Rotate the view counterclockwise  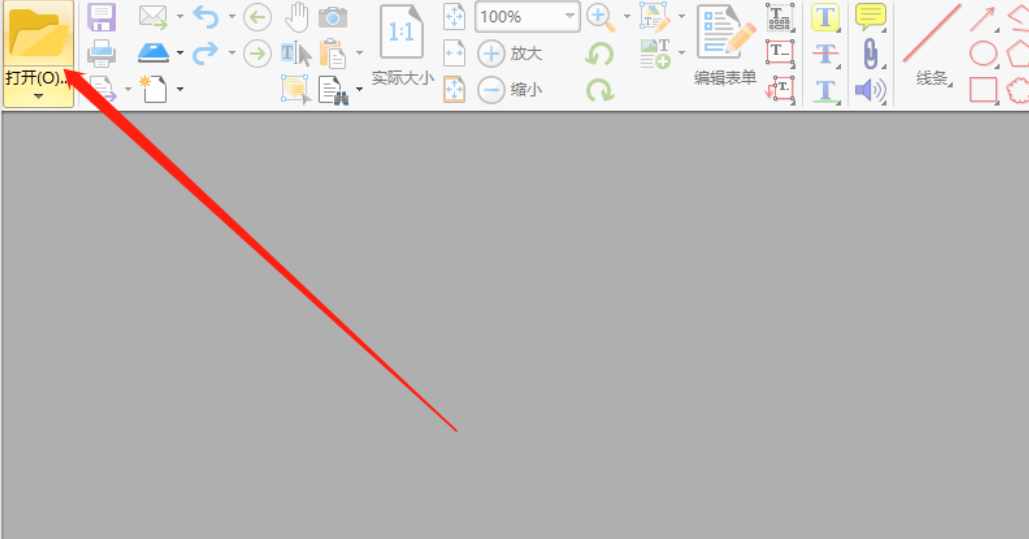click(599, 54)
